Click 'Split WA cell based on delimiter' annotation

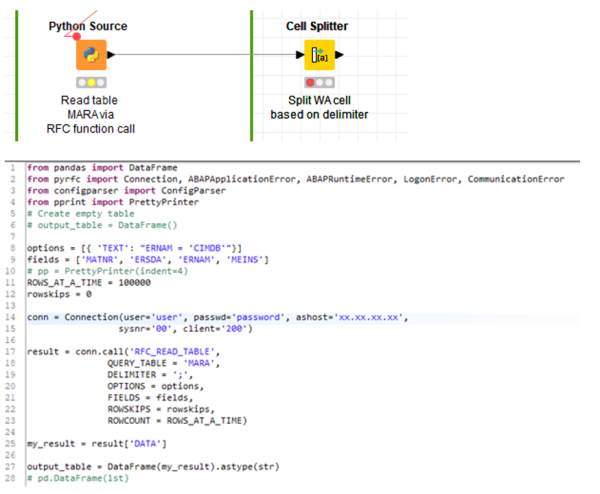tap(319, 107)
